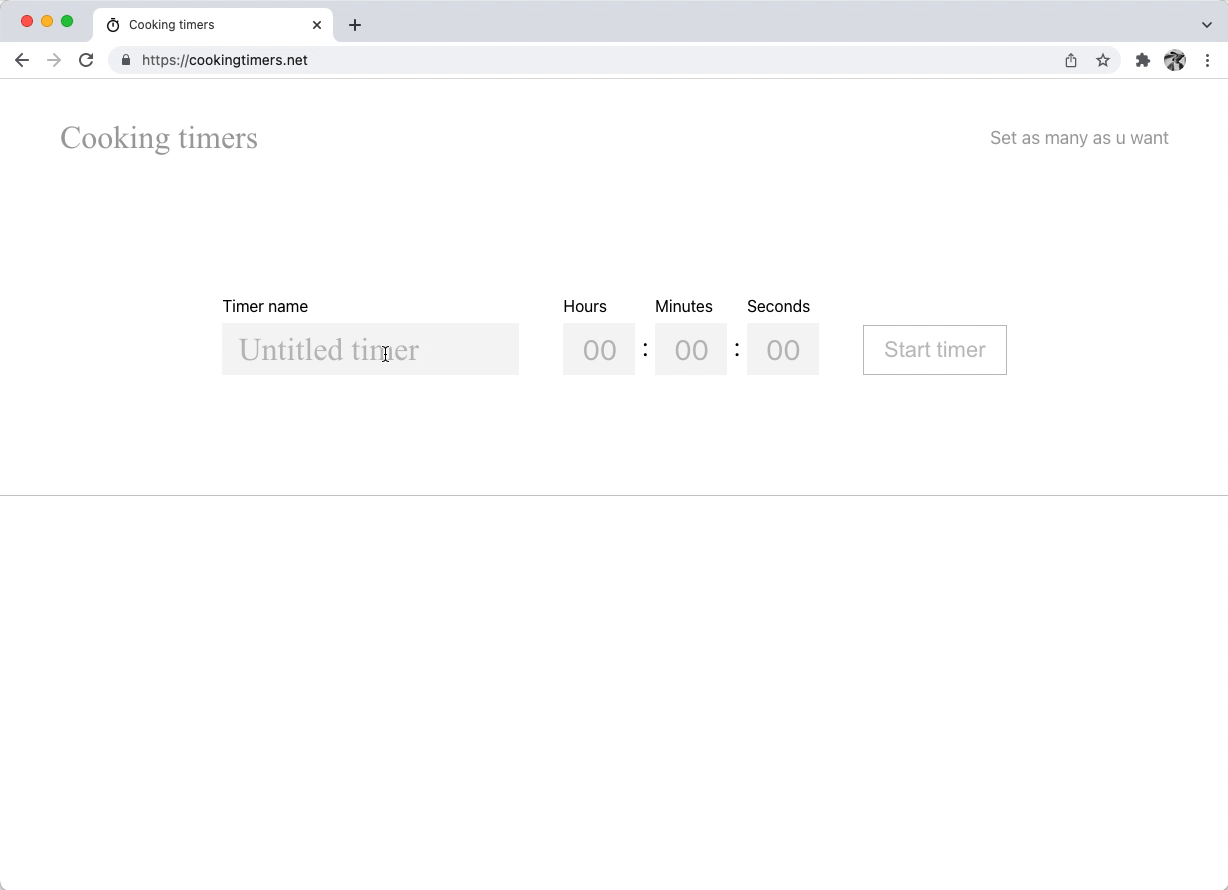Viewport: 1228px width, 890px height.
Task: Click the forward navigation arrow
Action: click(x=54, y=60)
